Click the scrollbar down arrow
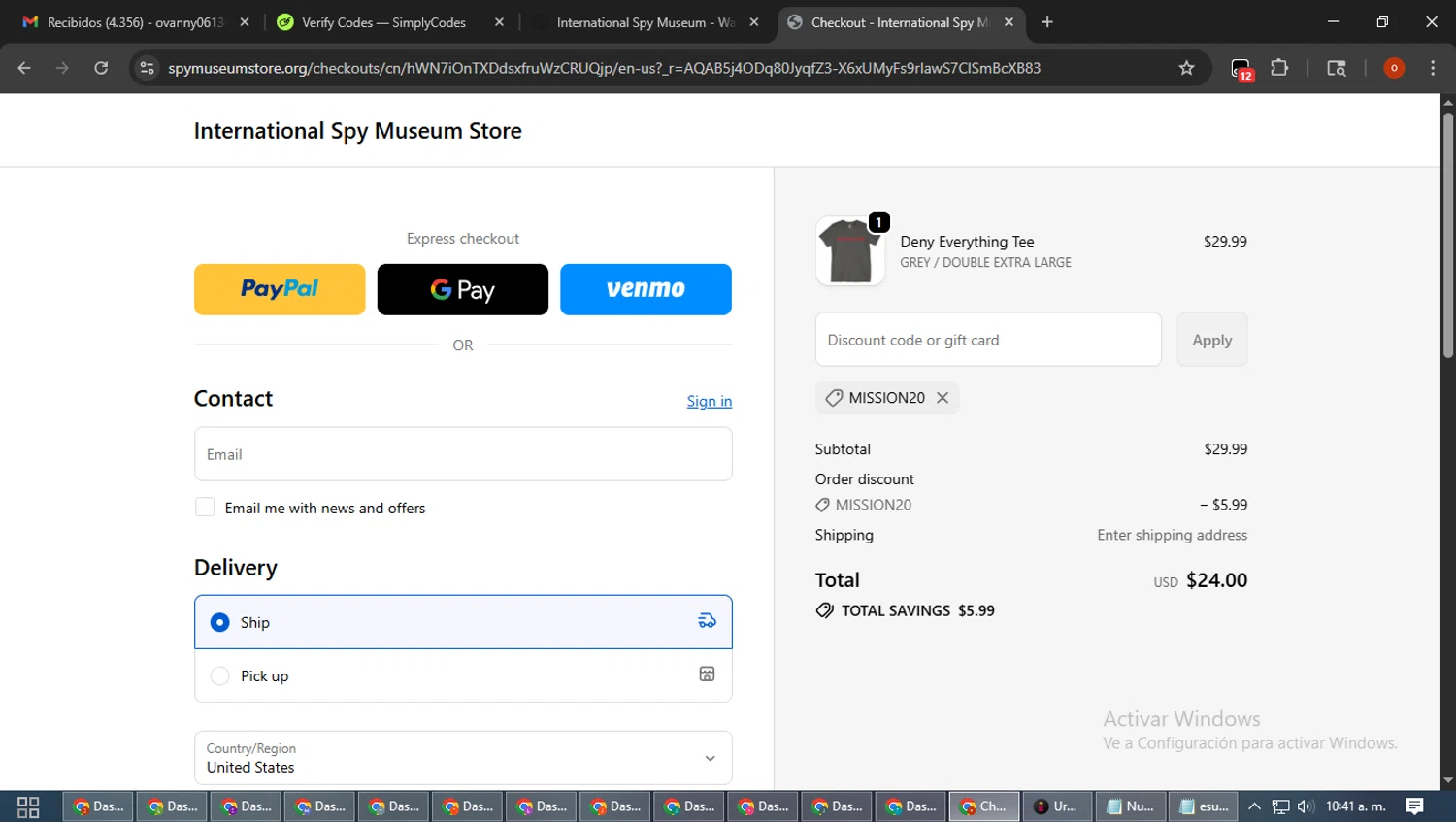1456x822 pixels. 1448,780
